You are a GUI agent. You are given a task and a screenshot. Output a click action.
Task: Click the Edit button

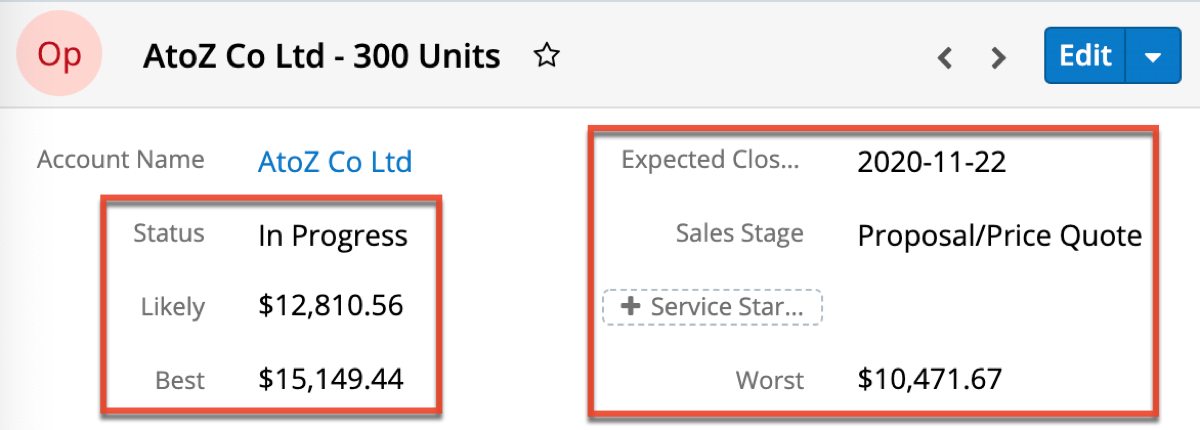[x=1085, y=56]
